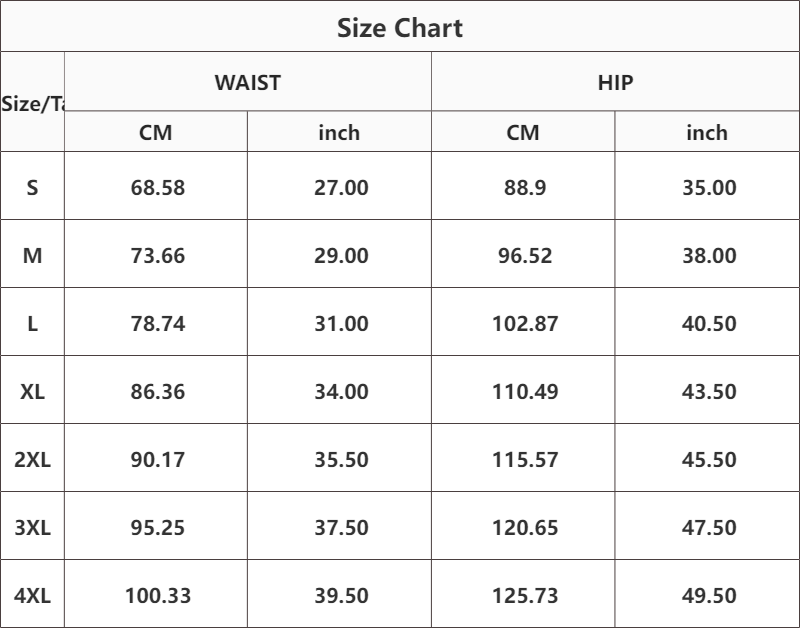The image size is (800, 628).
Task: Click the 2XL row label
Action: (32, 460)
